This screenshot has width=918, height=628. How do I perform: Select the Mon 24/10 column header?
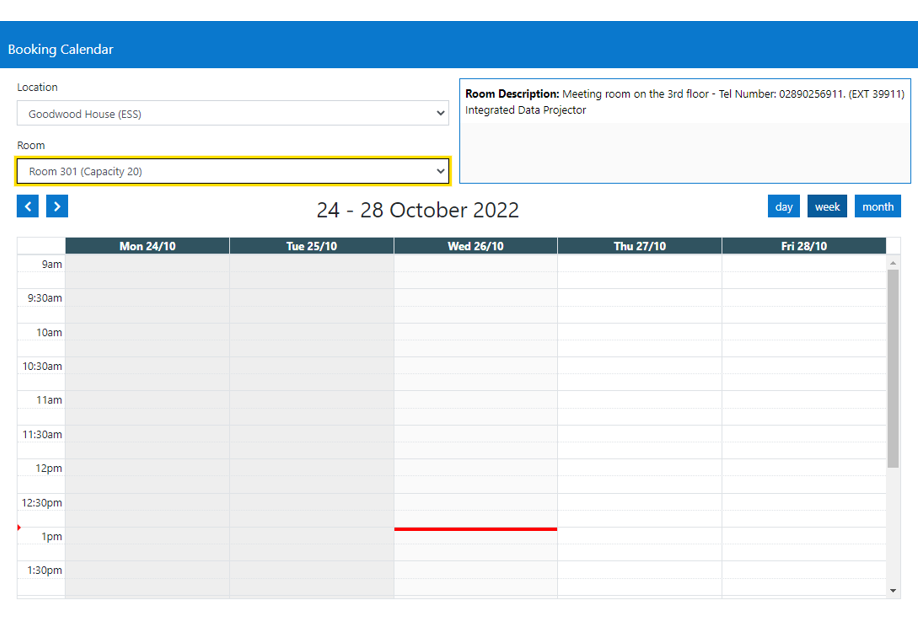(148, 246)
